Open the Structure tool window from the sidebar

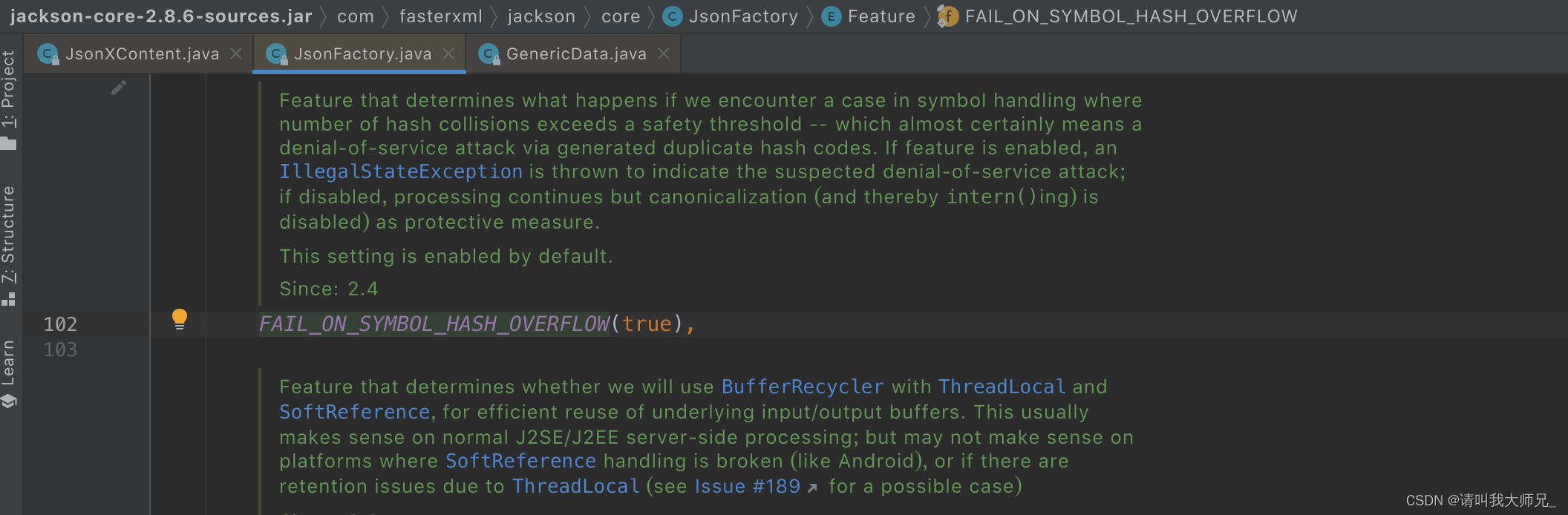tap(10, 234)
